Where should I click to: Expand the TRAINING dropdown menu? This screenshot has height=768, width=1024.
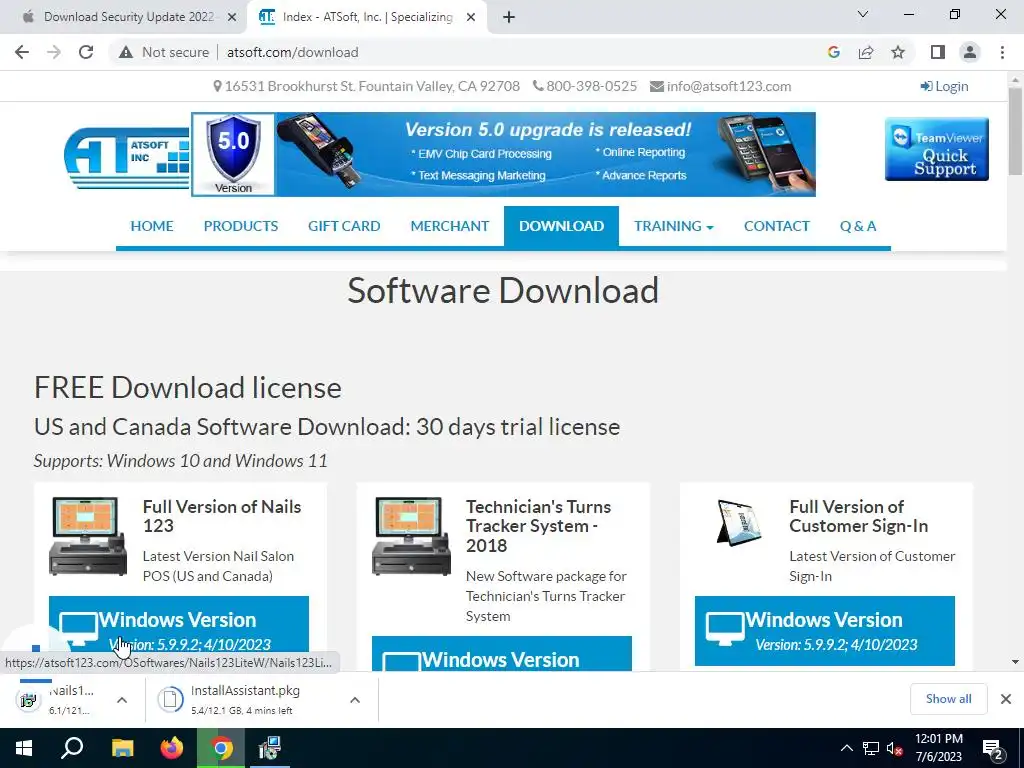pyautogui.click(x=674, y=226)
